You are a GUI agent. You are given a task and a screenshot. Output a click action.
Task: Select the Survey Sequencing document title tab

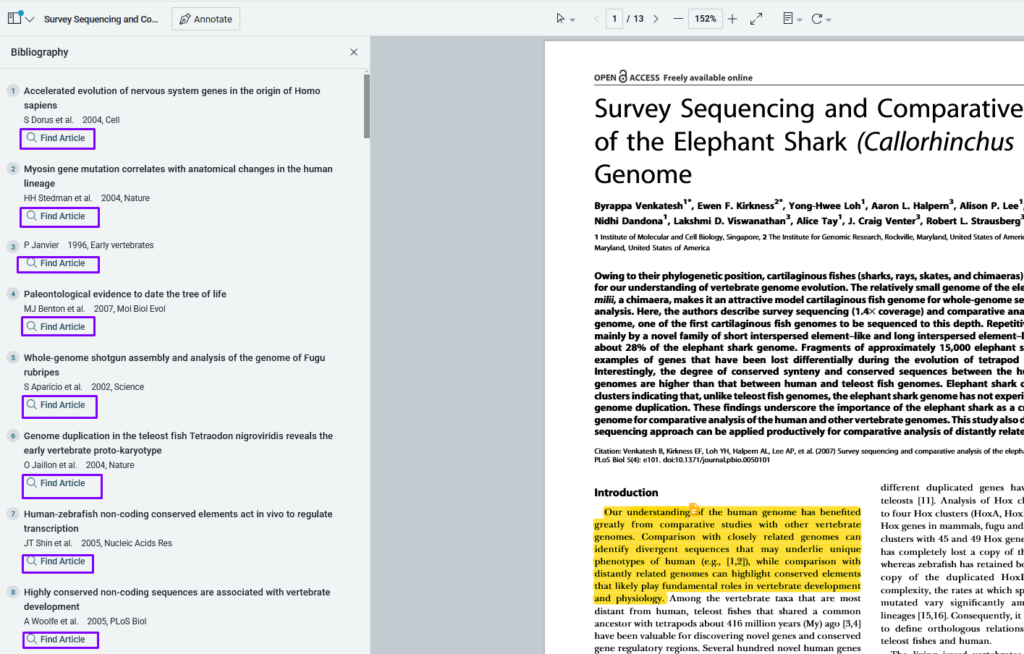coord(101,19)
